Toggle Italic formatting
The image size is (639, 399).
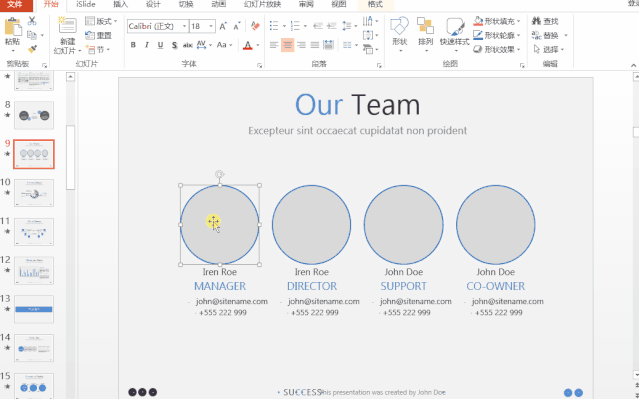tap(147, 45)
